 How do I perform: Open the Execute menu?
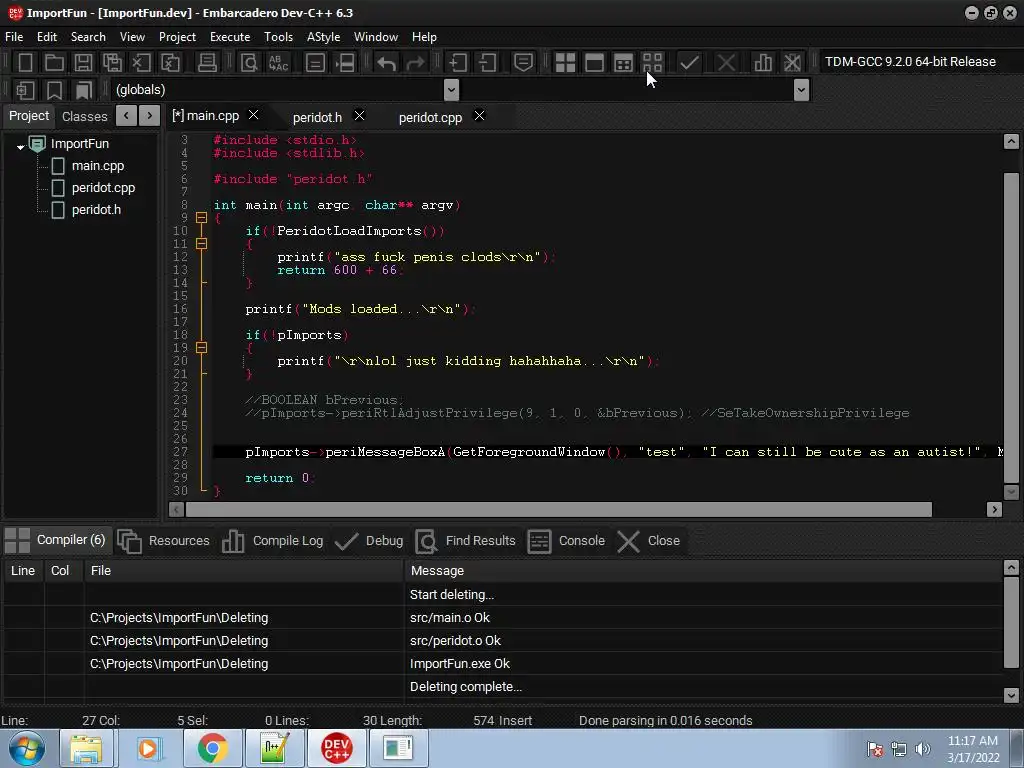[x=229, y=36]
